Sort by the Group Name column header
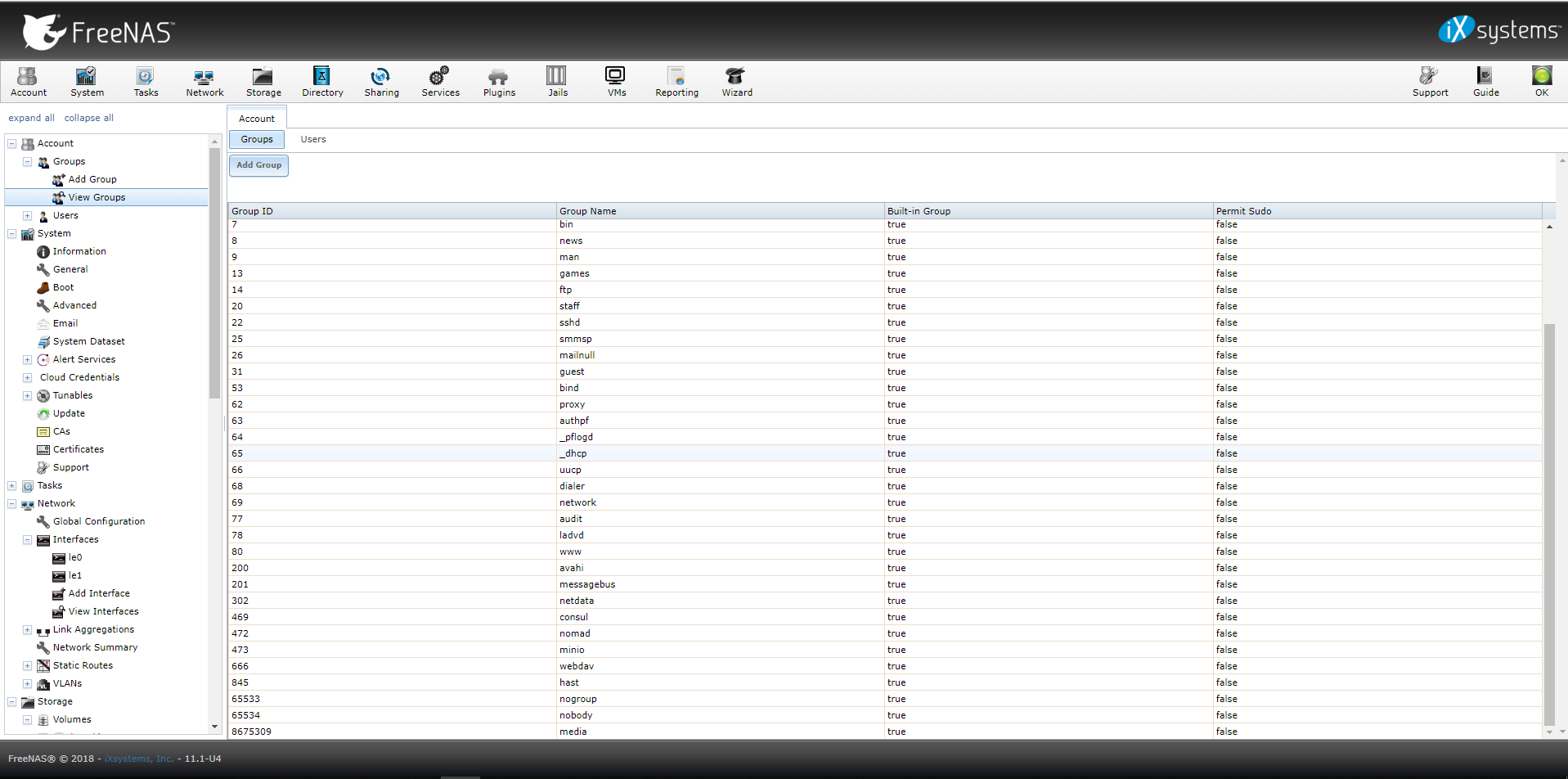 (720, 211)
